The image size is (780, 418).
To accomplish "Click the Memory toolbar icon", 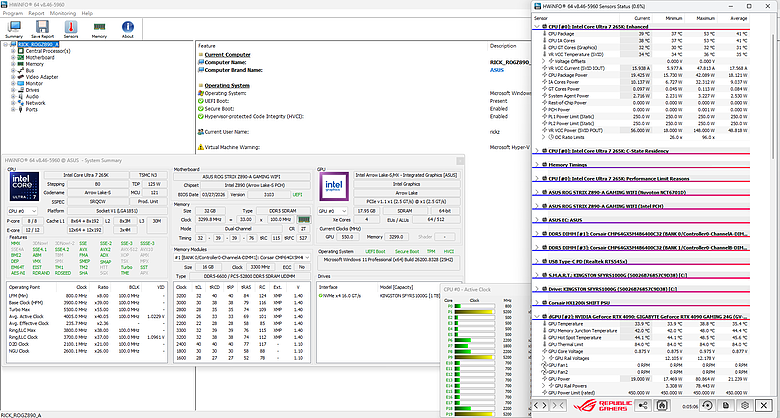I will 99,29.
